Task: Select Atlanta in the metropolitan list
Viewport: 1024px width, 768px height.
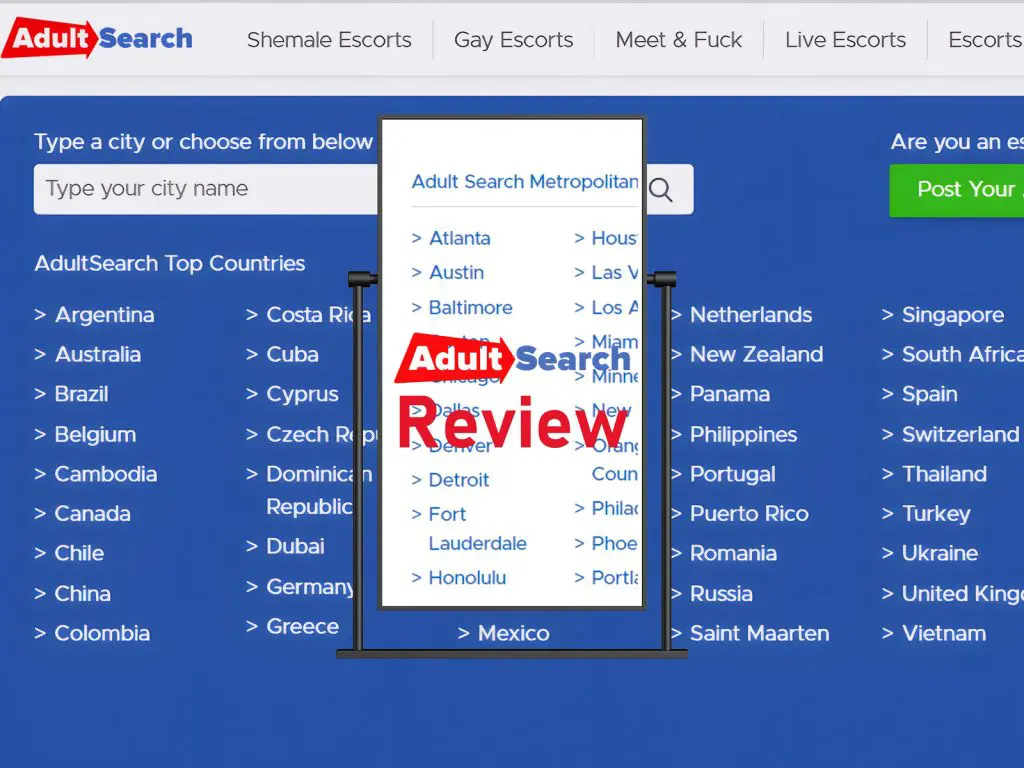Action: (x=459, y=238)
